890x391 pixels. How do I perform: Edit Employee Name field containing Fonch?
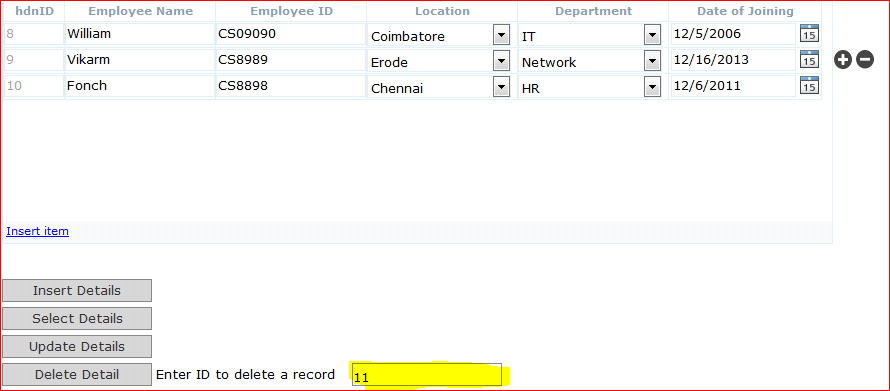pyautogui.click(x=140, y=86)
